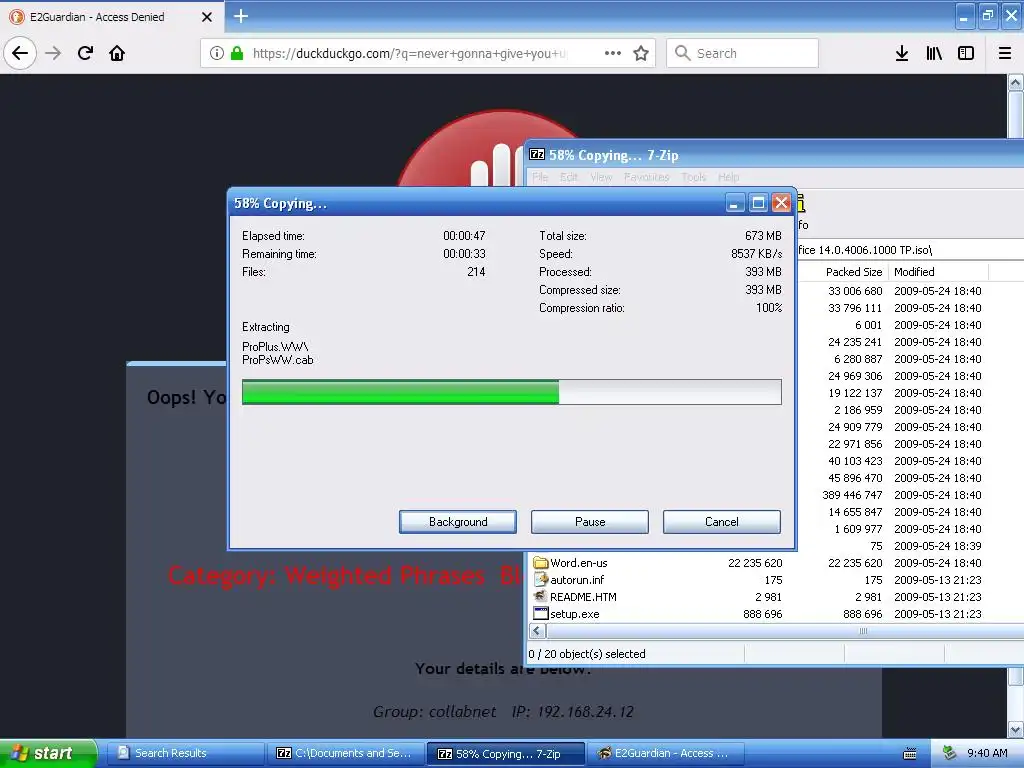
Task: Switch to C:\Documents and Se... taskbar item
Action: click(345, 753)
